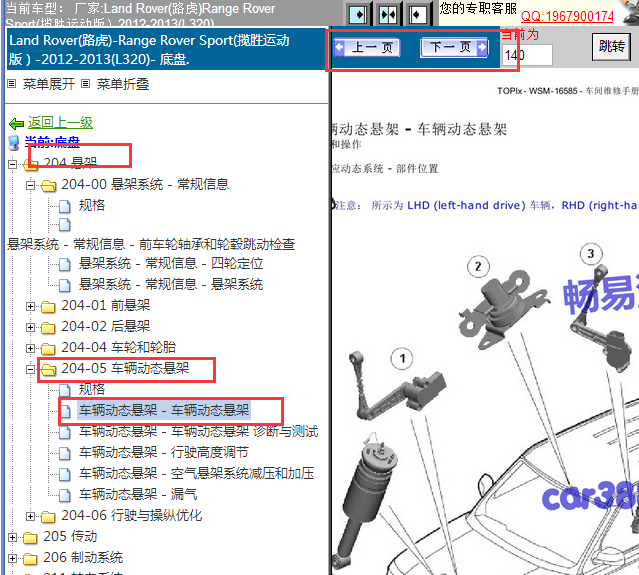Expand the 204-06 行驶与操纵优化 node
639x575 pixels.
[30, 516]
